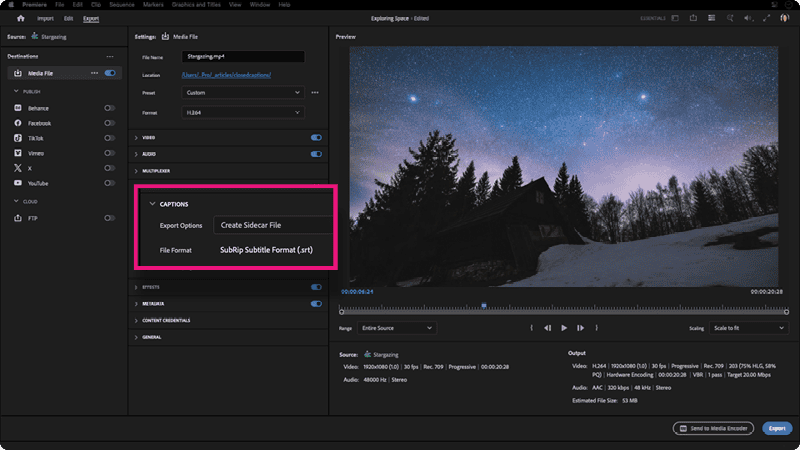The width and height of the screenshot is (800, 450).
Task: Expand the Audio settings section
Action: point(136,154)
